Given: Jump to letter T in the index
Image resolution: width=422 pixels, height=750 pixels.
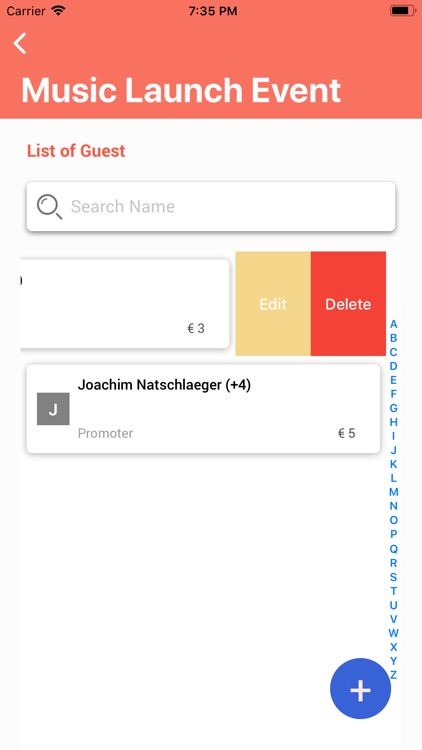Looking at the screenshot, I should pos(393,591).
